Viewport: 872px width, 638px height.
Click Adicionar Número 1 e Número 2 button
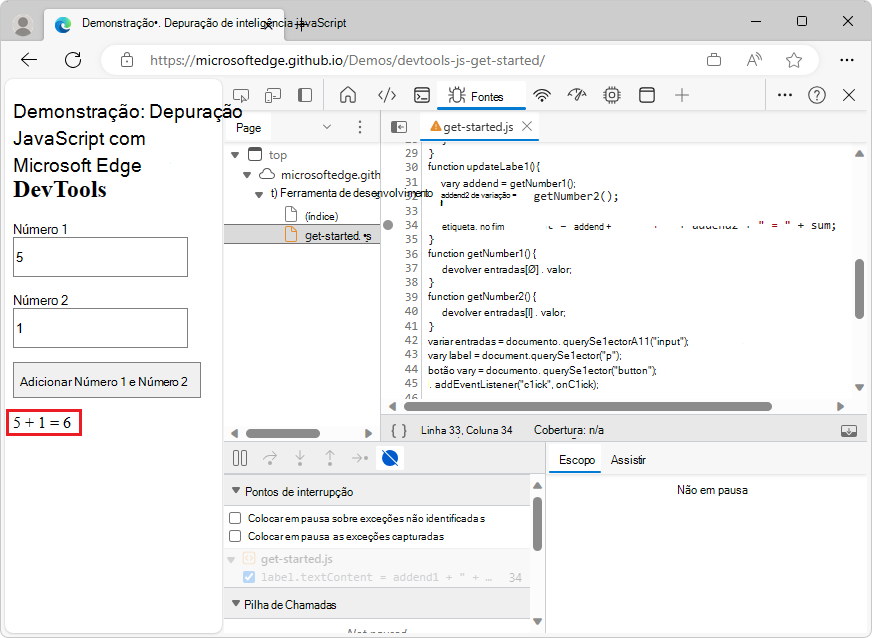click(107, 381)
